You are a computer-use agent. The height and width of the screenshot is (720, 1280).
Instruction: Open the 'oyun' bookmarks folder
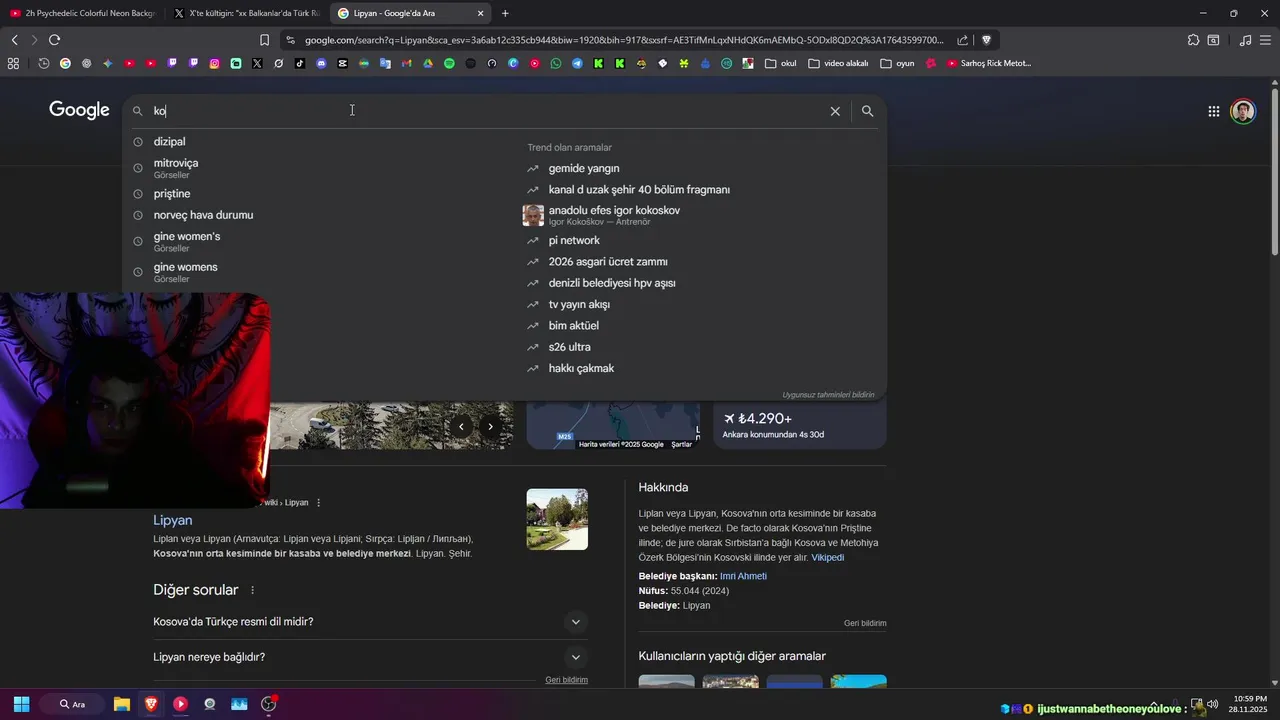click(x=897, y=63)
